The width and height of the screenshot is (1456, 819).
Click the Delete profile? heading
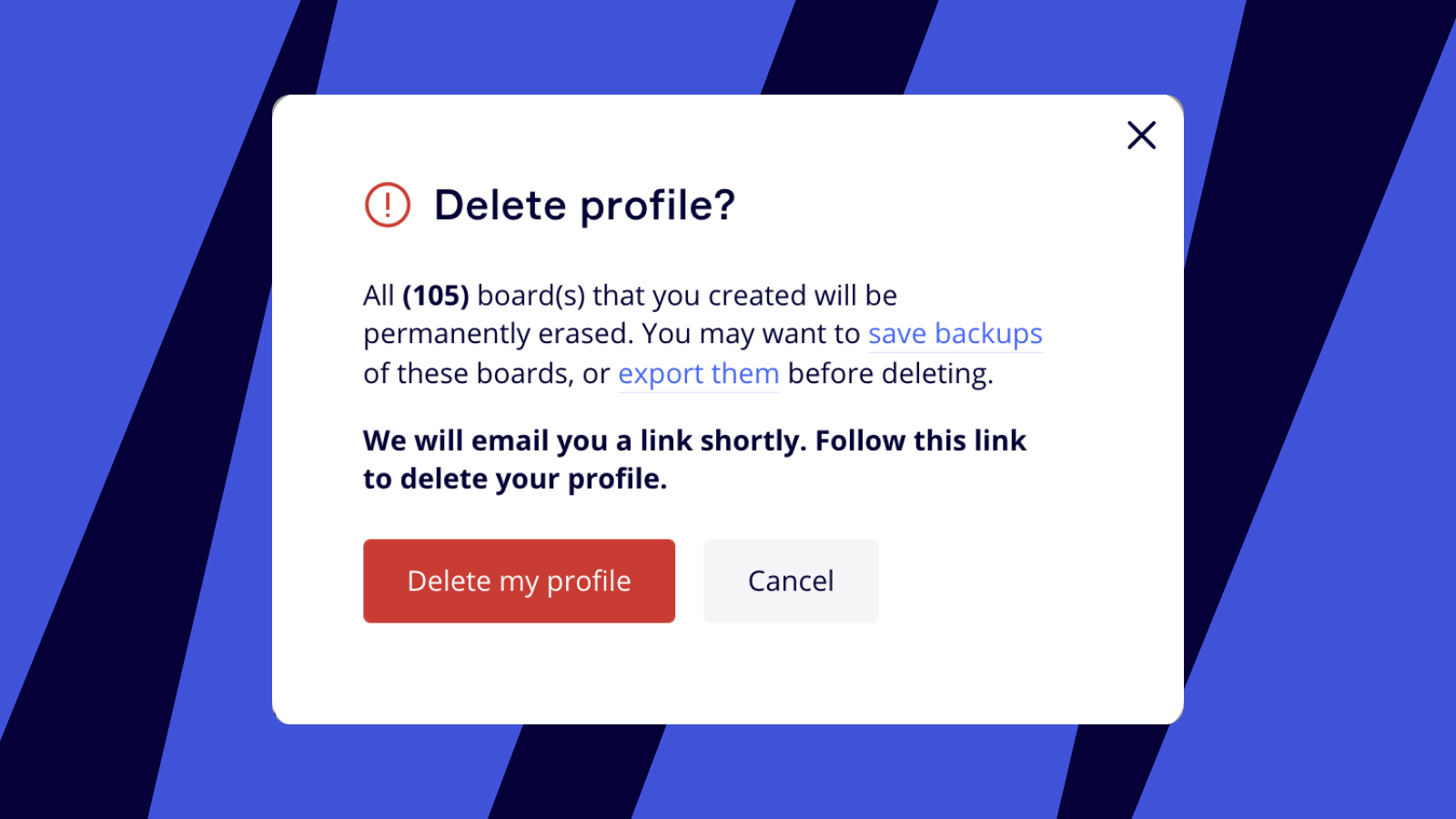coord(584,205)
